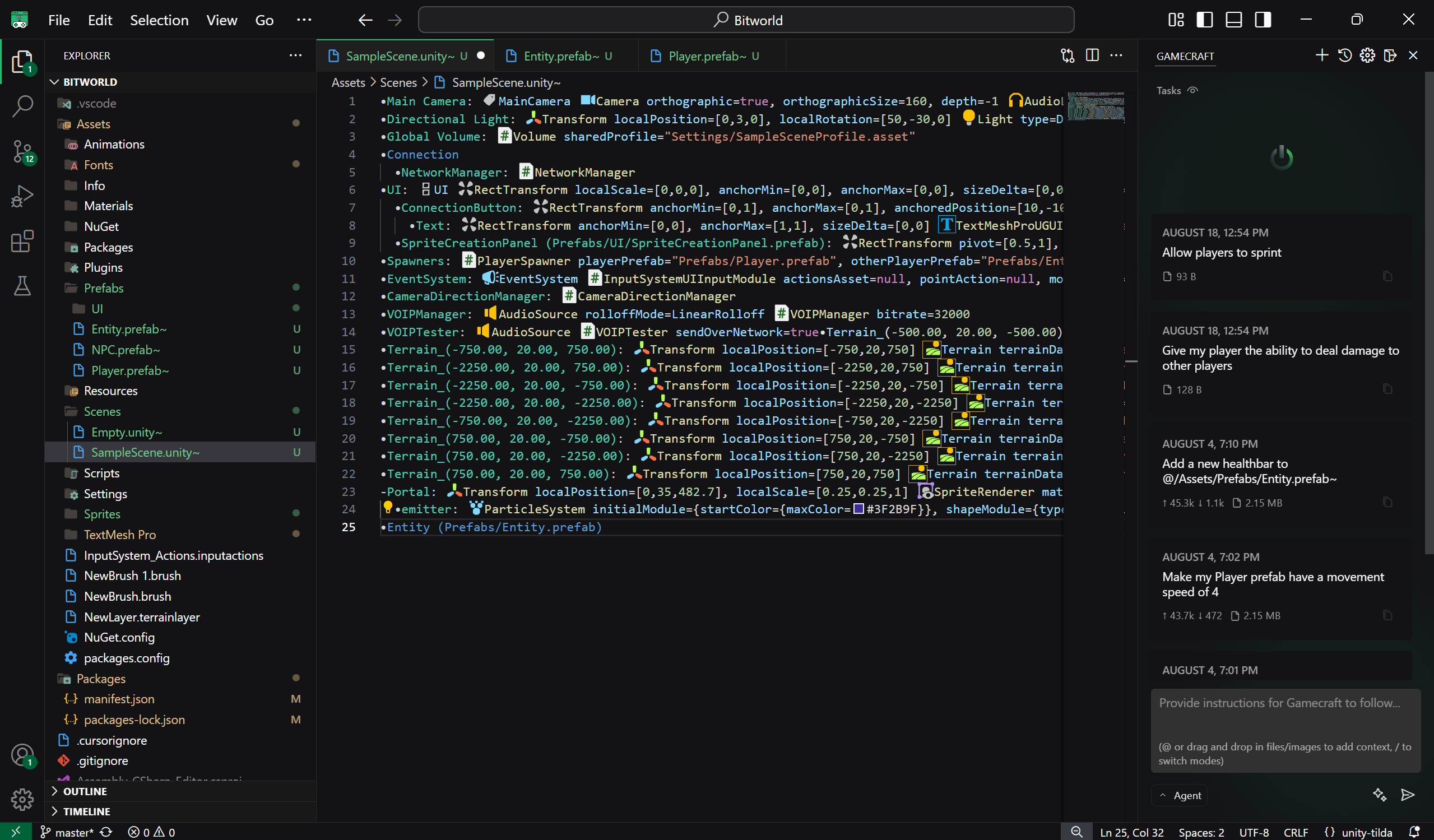Viewport: 1434px width, 840px height.
Task: Open the Testing flask icon
Action: click(x=23, y=286)
